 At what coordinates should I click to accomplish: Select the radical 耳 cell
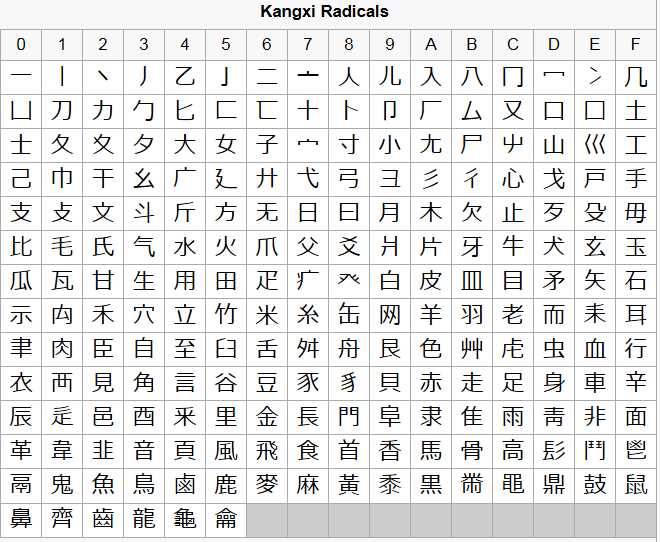point(636,315)
